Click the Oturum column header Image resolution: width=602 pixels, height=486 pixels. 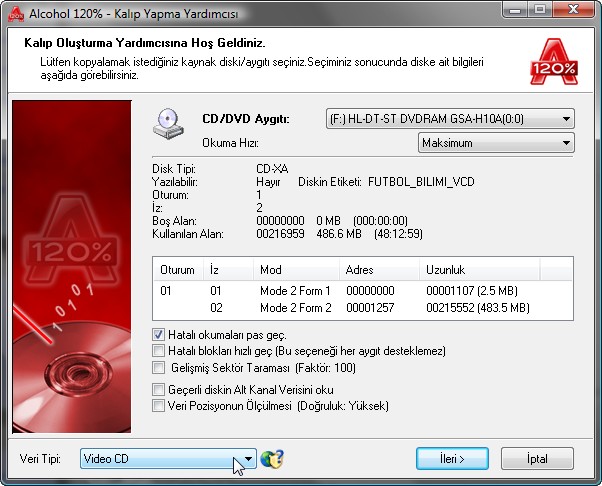[x=178, y=269]
